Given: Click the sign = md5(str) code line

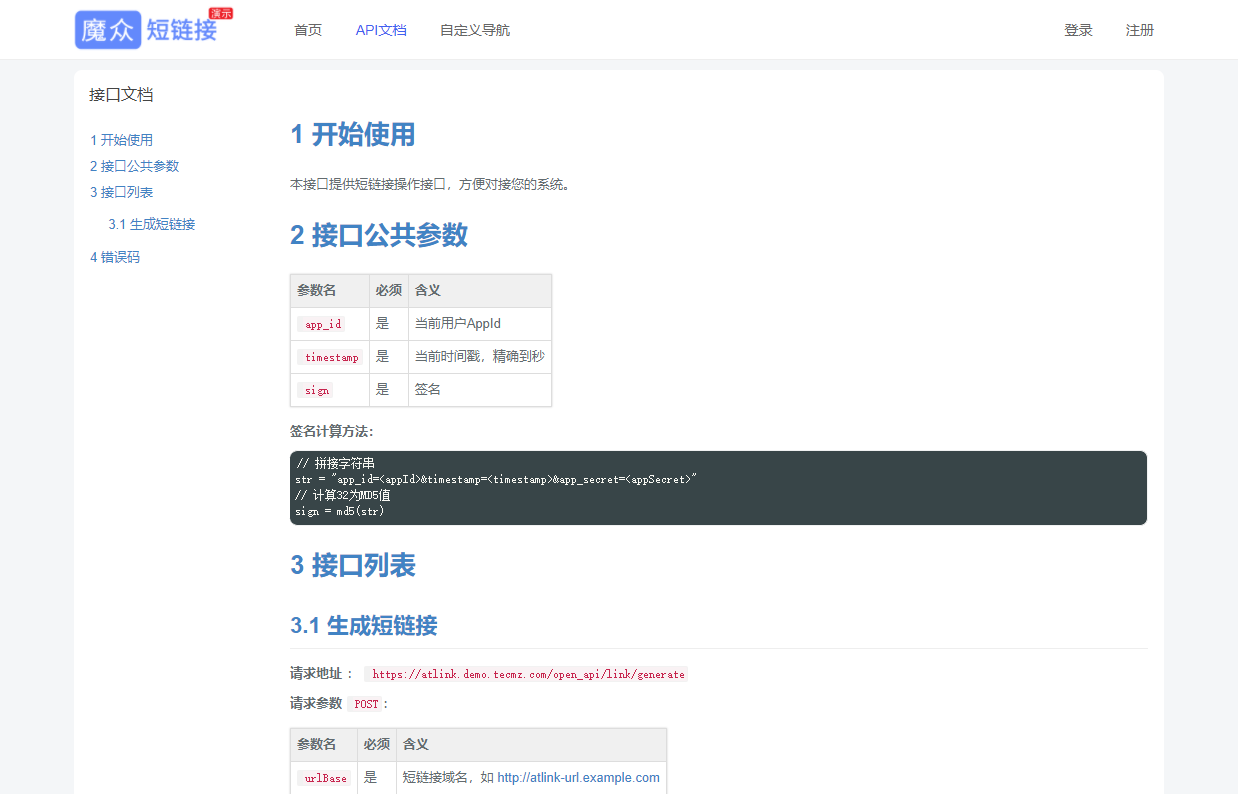Looking at the screenshot, I should (x=339, y=511).
